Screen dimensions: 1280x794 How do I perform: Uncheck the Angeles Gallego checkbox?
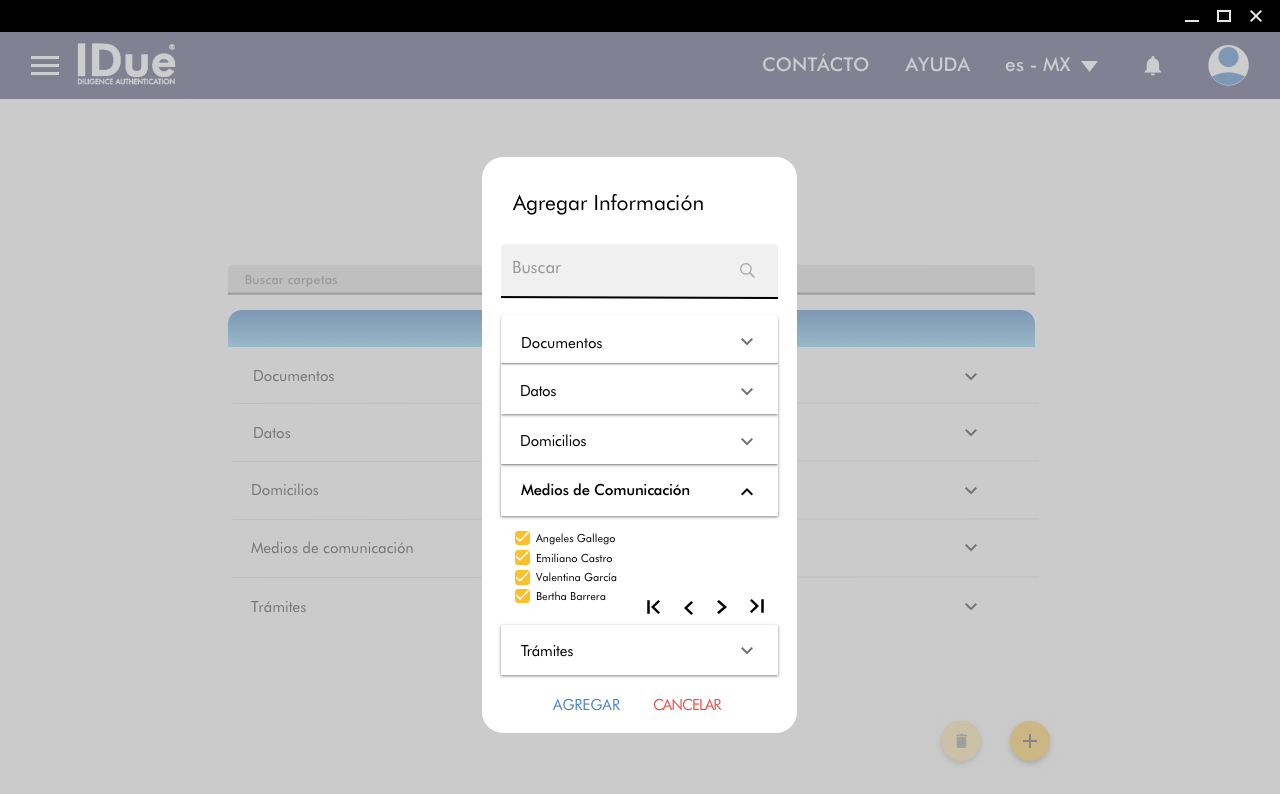pos(522,538)
